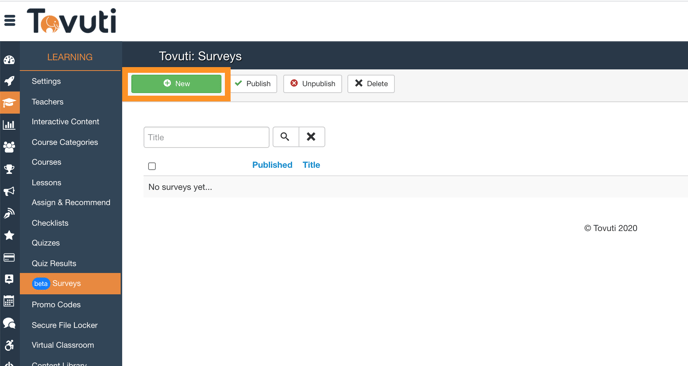
Task: Open the star sidebar icon
Action: click(x=9, y=235)
